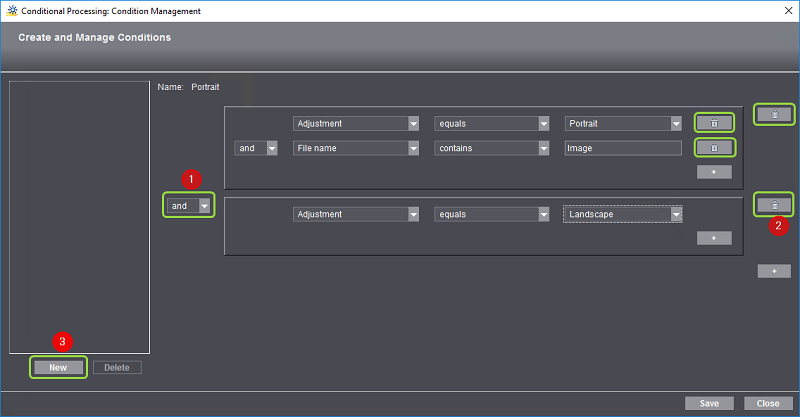Image resolution: width=800 pixels, height=417 pixels.
Task: Delete the second condition group with Landscape
Action: click(774, 205)
